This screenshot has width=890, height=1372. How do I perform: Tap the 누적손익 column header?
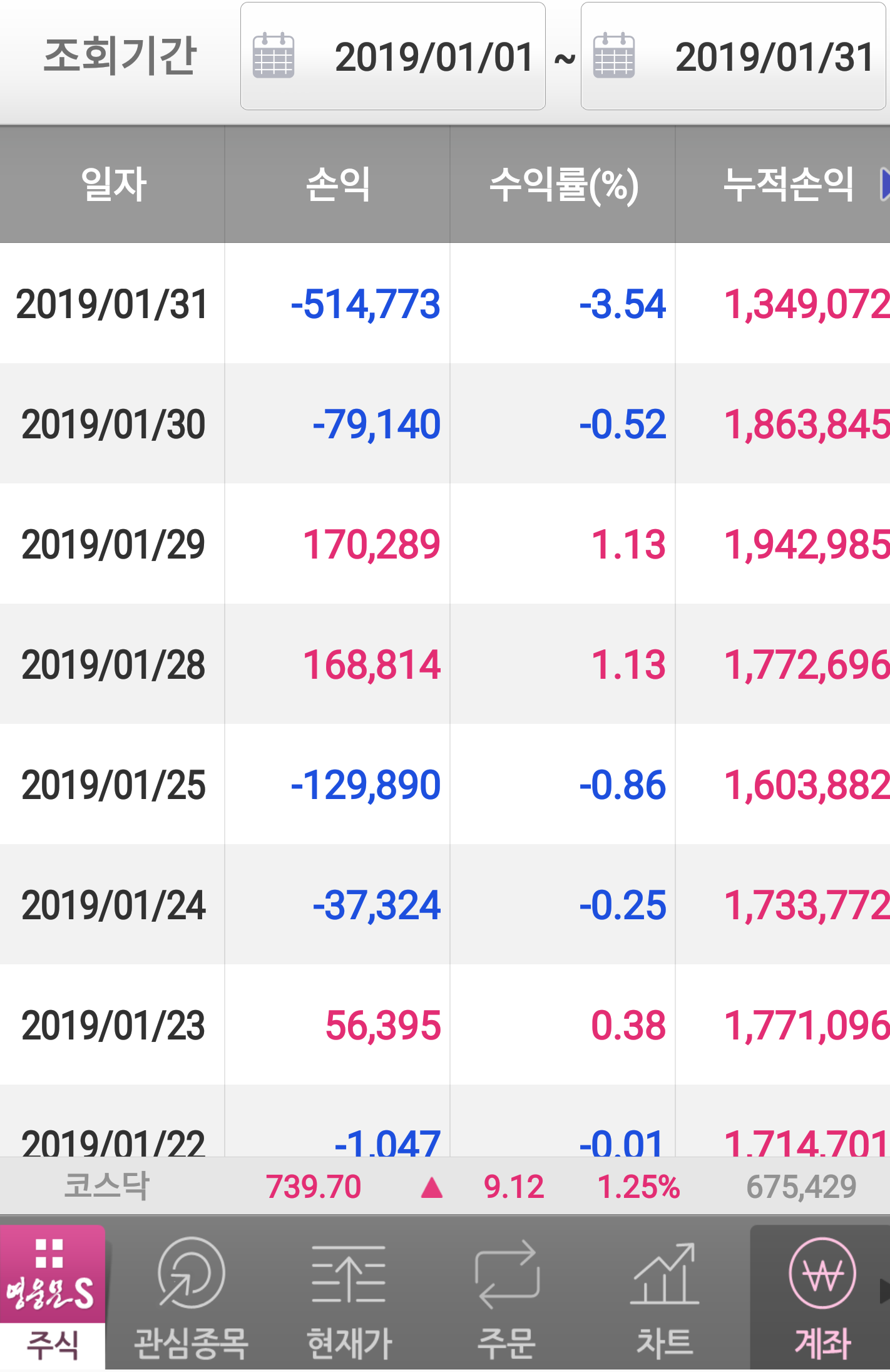coord(787,185)
